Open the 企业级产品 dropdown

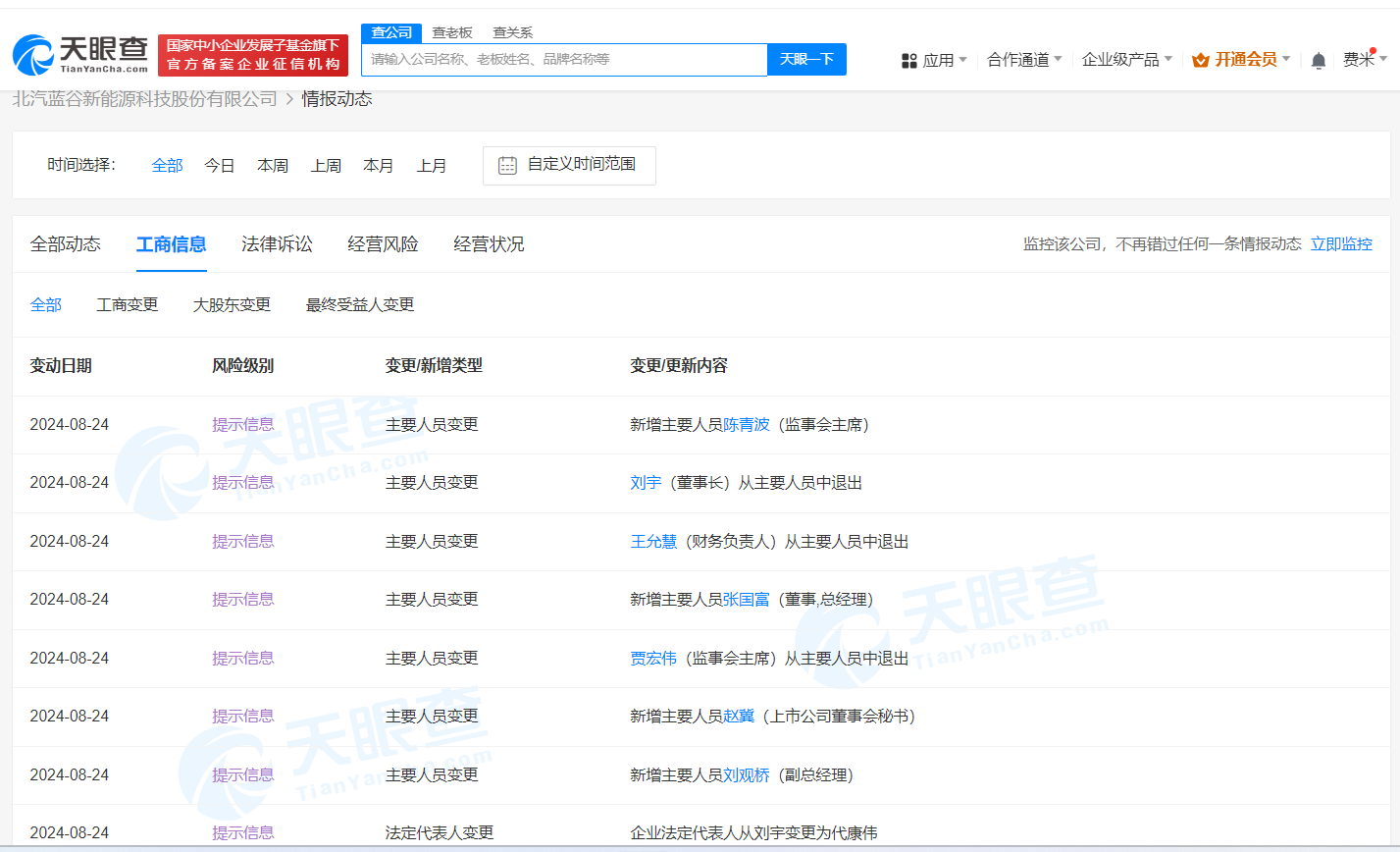(1126, 59)
